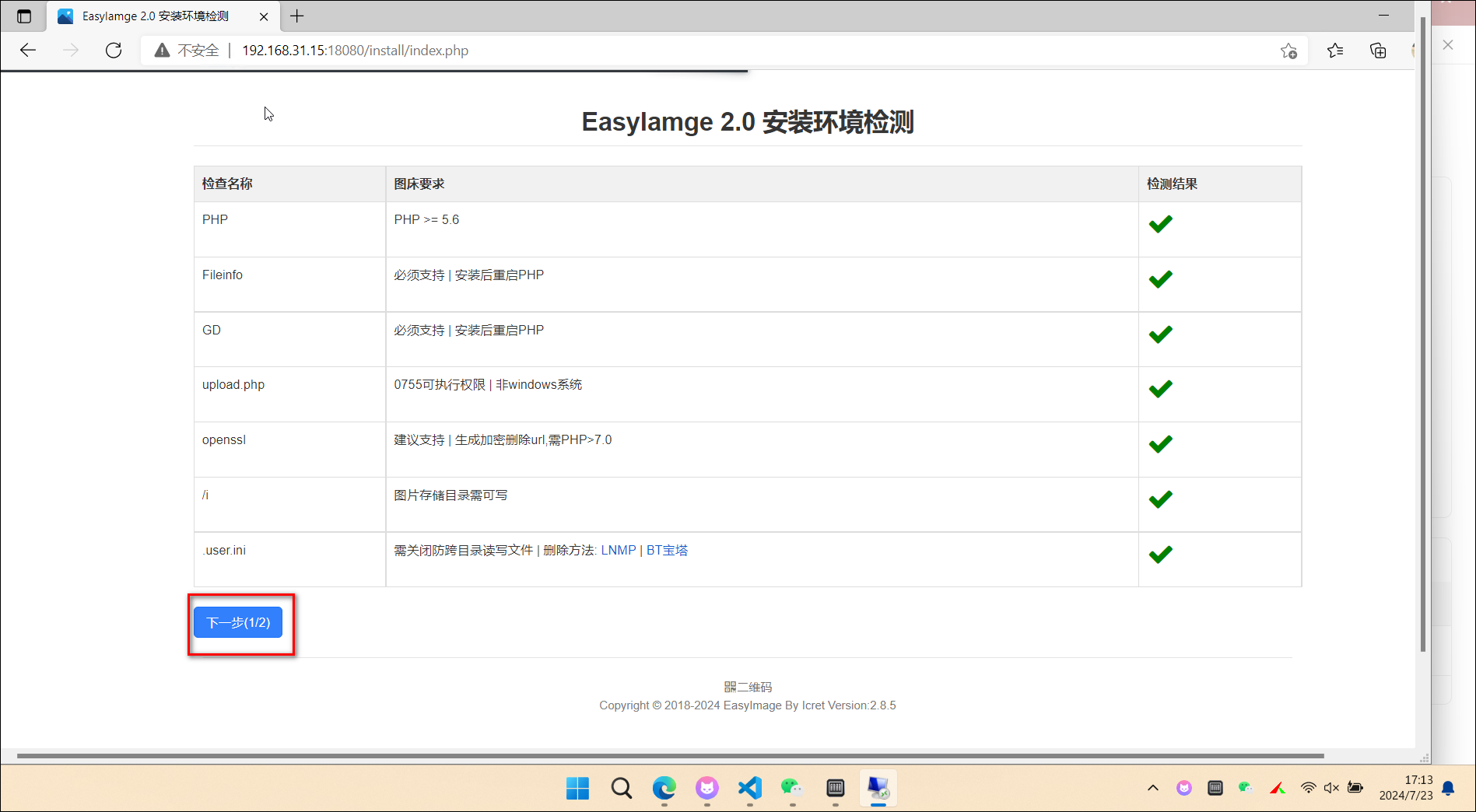Open Windows Start menu
The width and height of the screenshot is (1476, 812).
(x=577, y=788)
